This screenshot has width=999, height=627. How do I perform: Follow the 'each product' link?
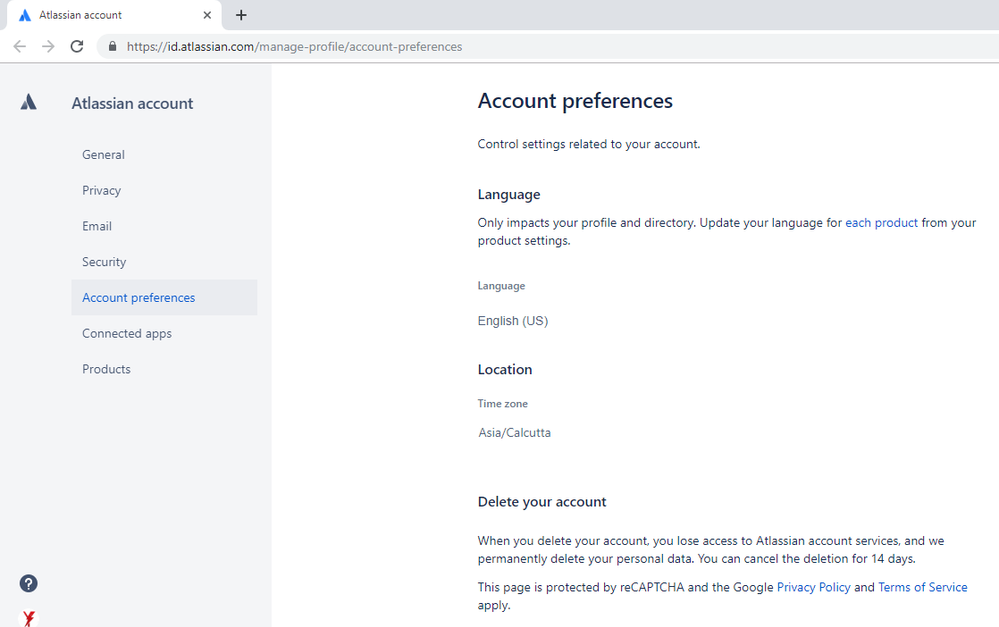pyautogui.click(x=881, y=223)
